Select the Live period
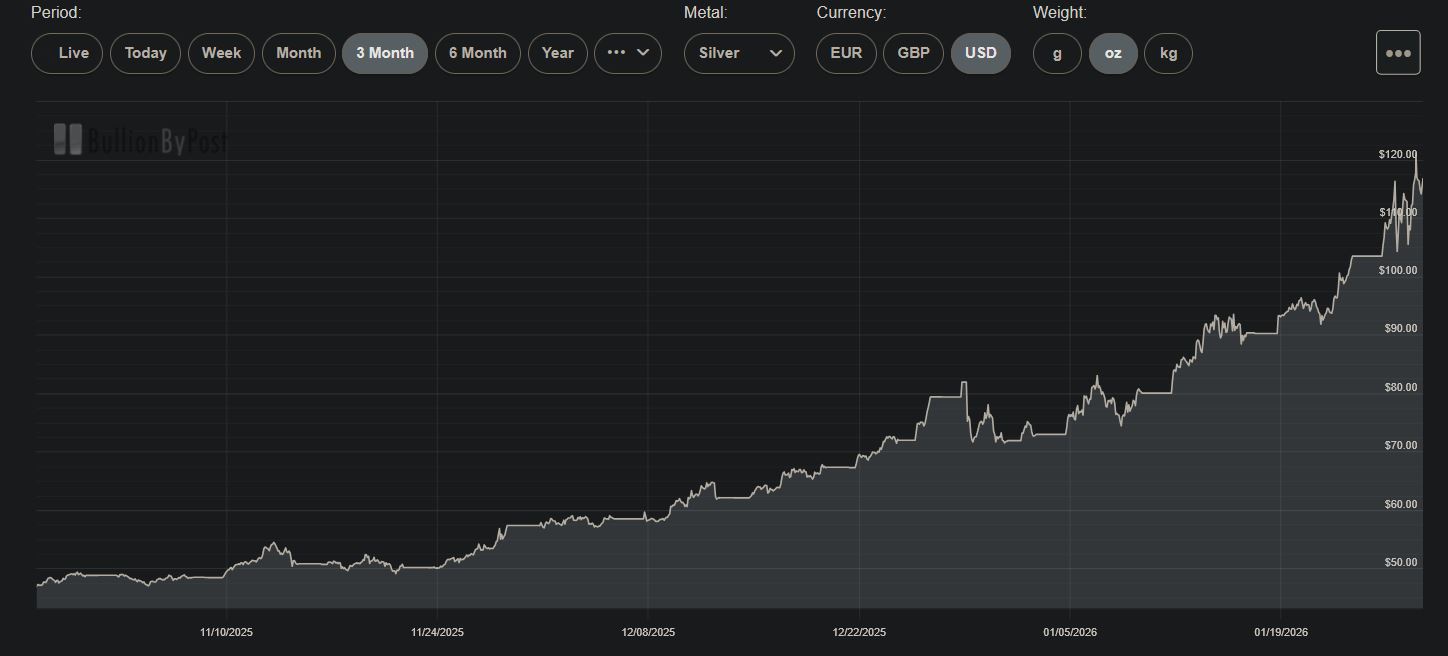The height and width of the screenshot is (656, 1448). (67, 53)
